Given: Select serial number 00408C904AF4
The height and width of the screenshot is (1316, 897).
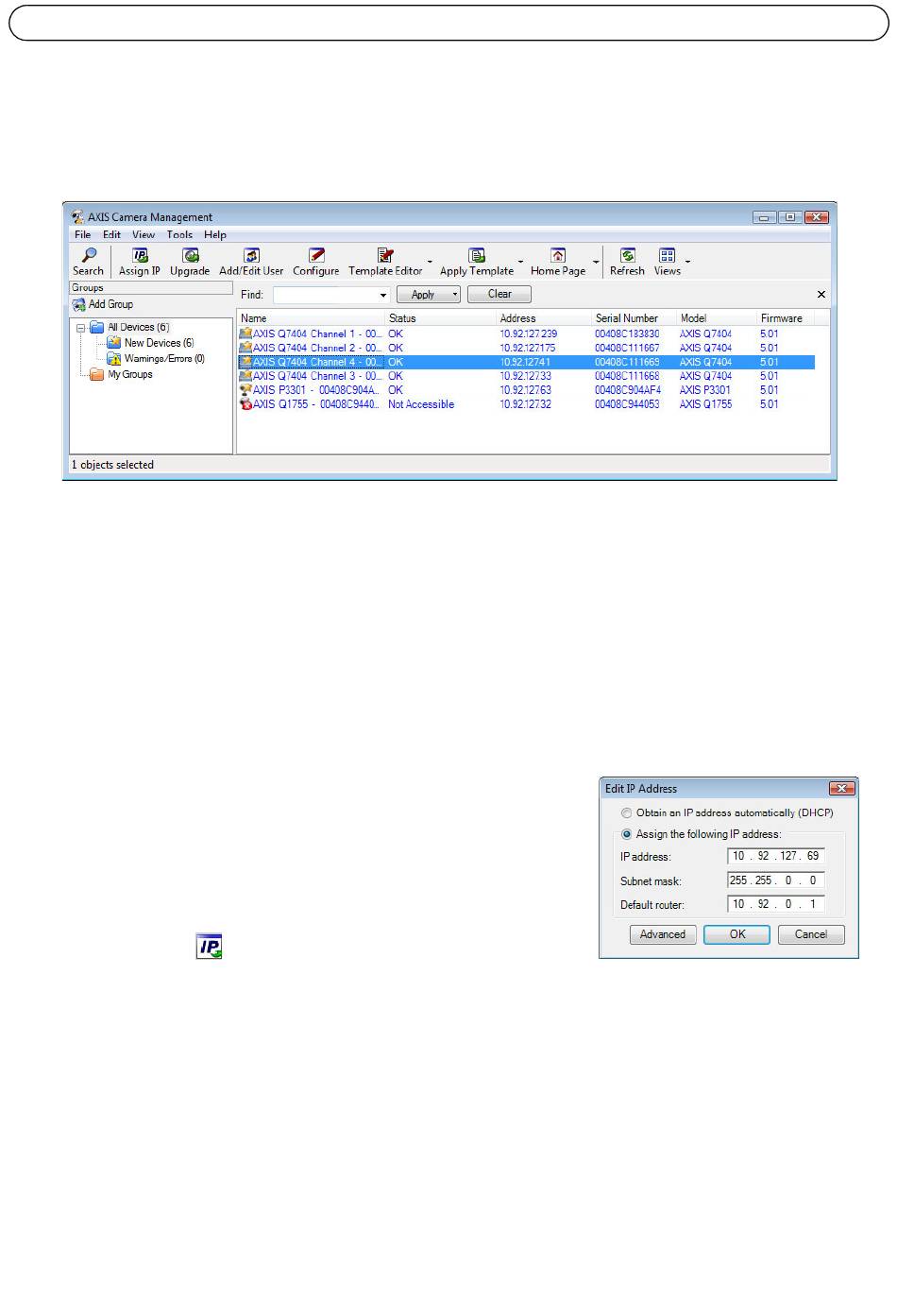Looking at the screenshot, I should point(628,390).
